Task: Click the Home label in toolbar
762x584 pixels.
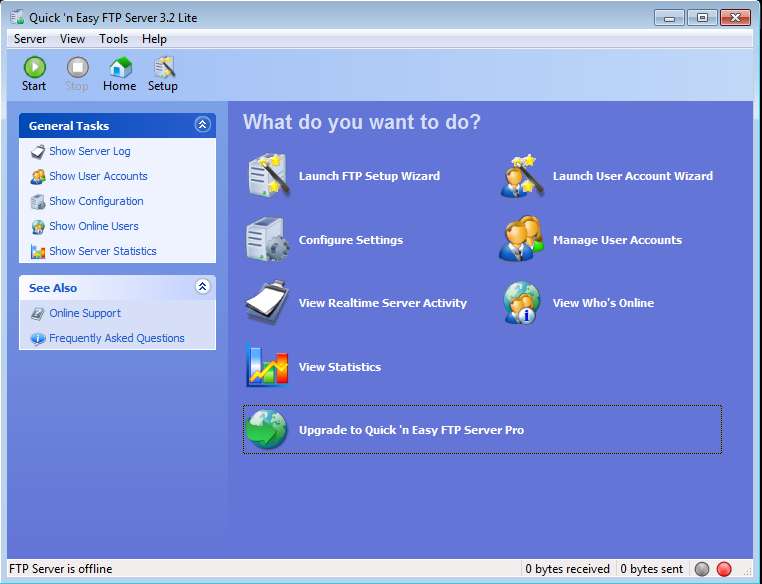Action: (120, 86)
